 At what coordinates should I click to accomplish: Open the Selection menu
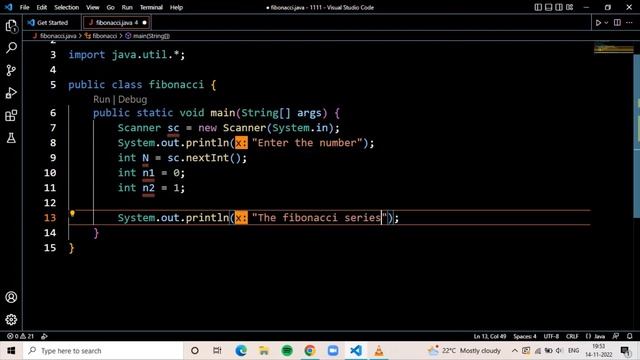point(67,7)
